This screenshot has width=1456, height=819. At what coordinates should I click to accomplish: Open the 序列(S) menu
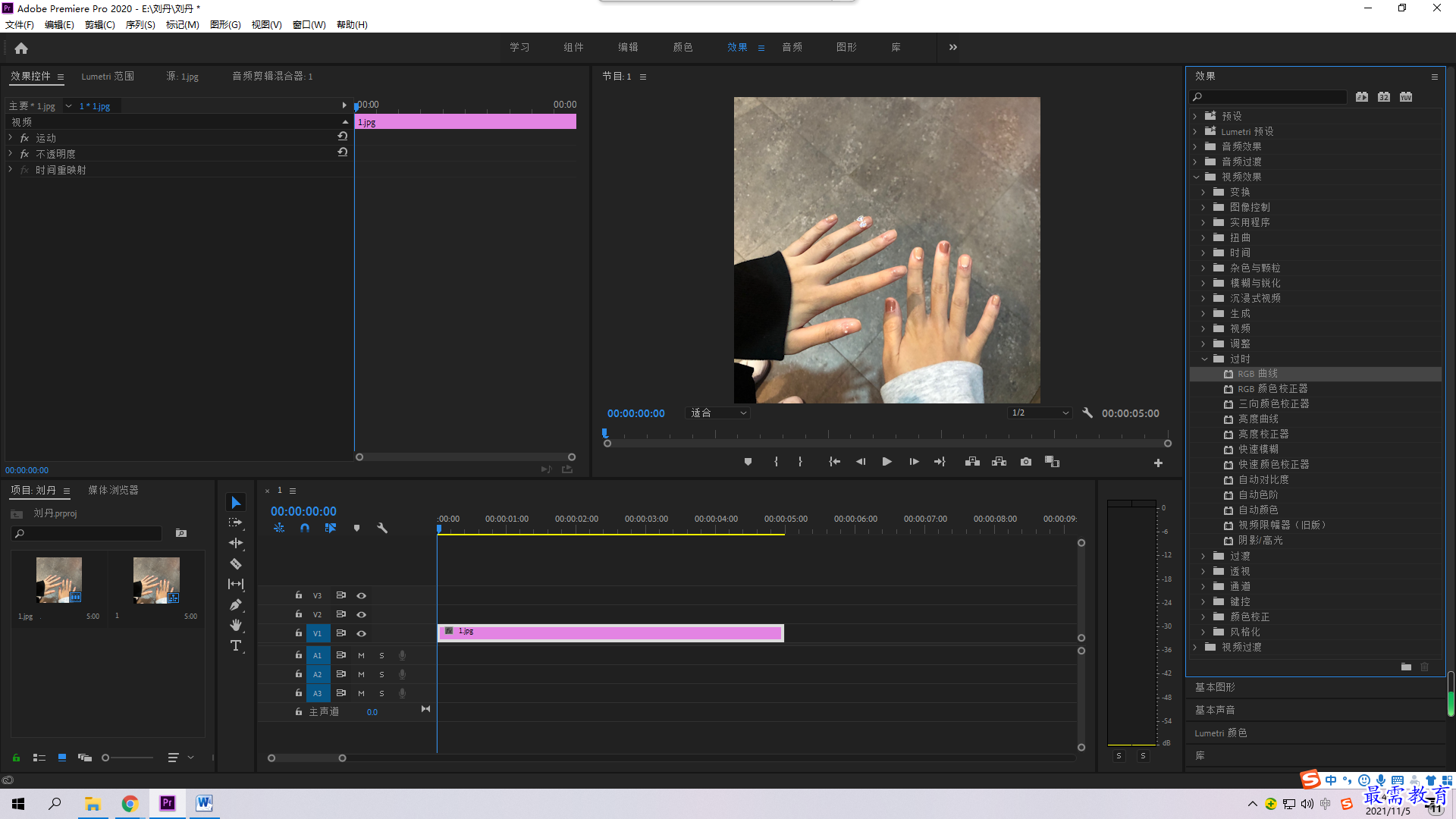(140, 25)
